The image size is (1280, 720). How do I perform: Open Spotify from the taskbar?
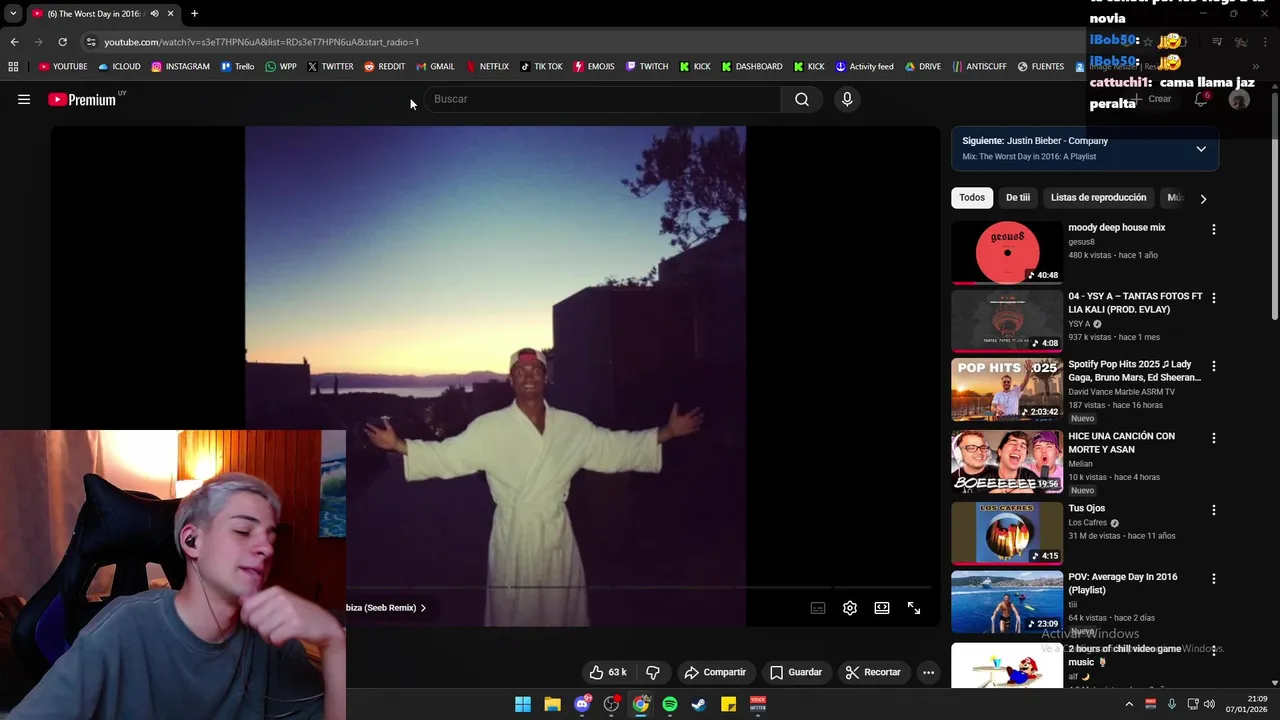(670, 704)
